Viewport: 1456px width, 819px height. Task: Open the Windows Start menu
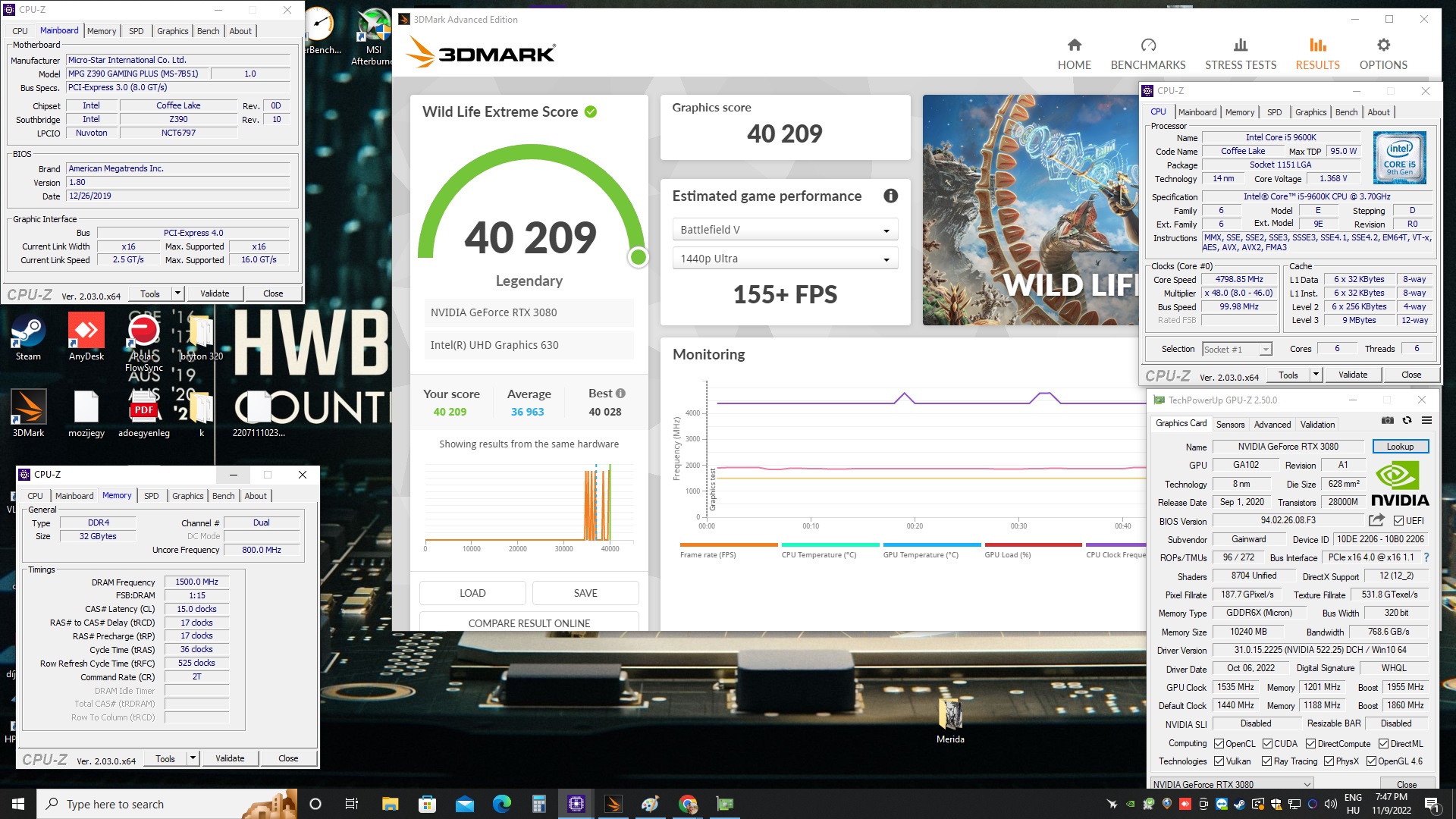coord(18,804)
